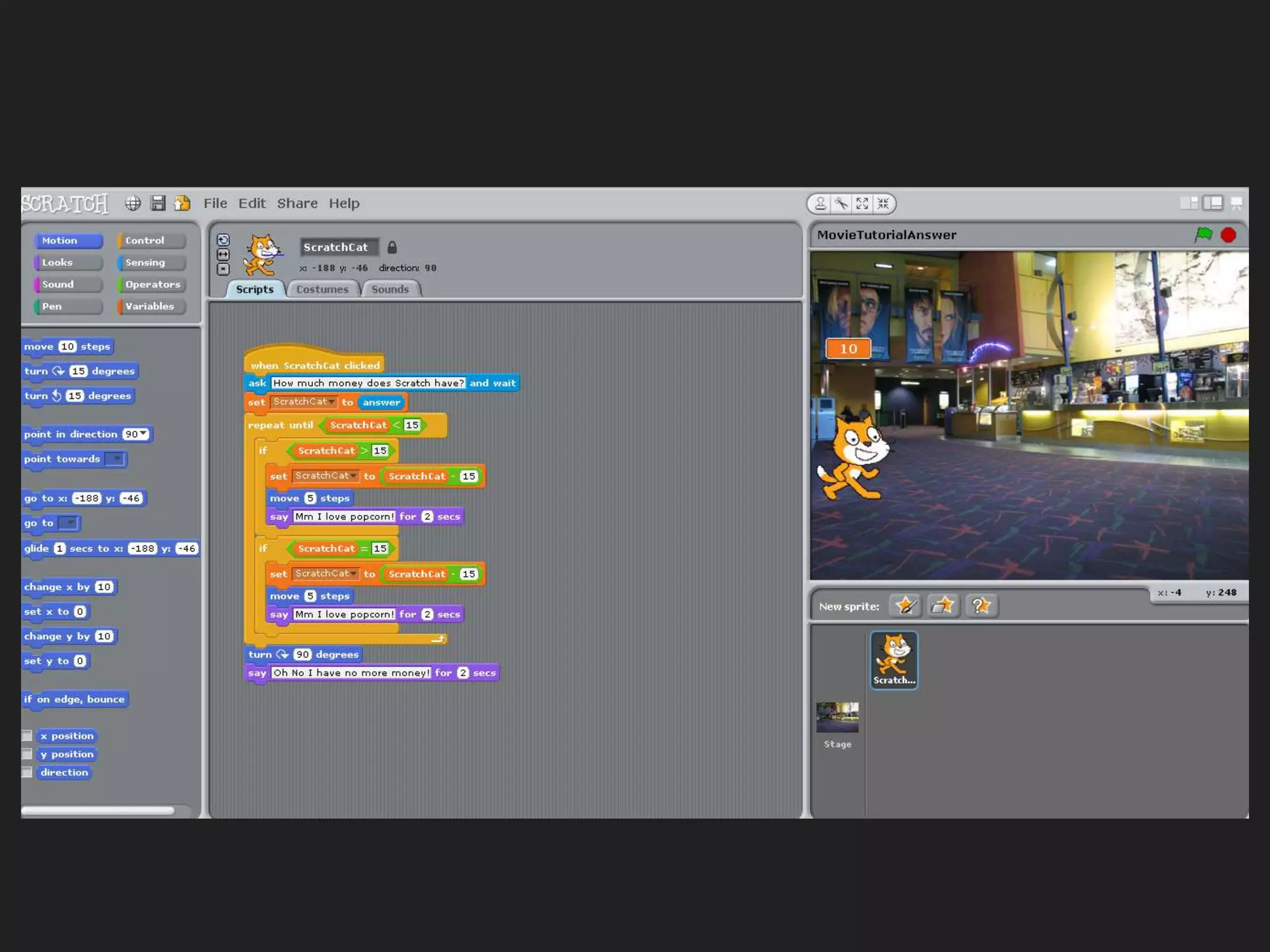Image resolution: width=1270 pixels, height=952 pixels.
Task: Click the Scratch logo
Action: [64, 203]
